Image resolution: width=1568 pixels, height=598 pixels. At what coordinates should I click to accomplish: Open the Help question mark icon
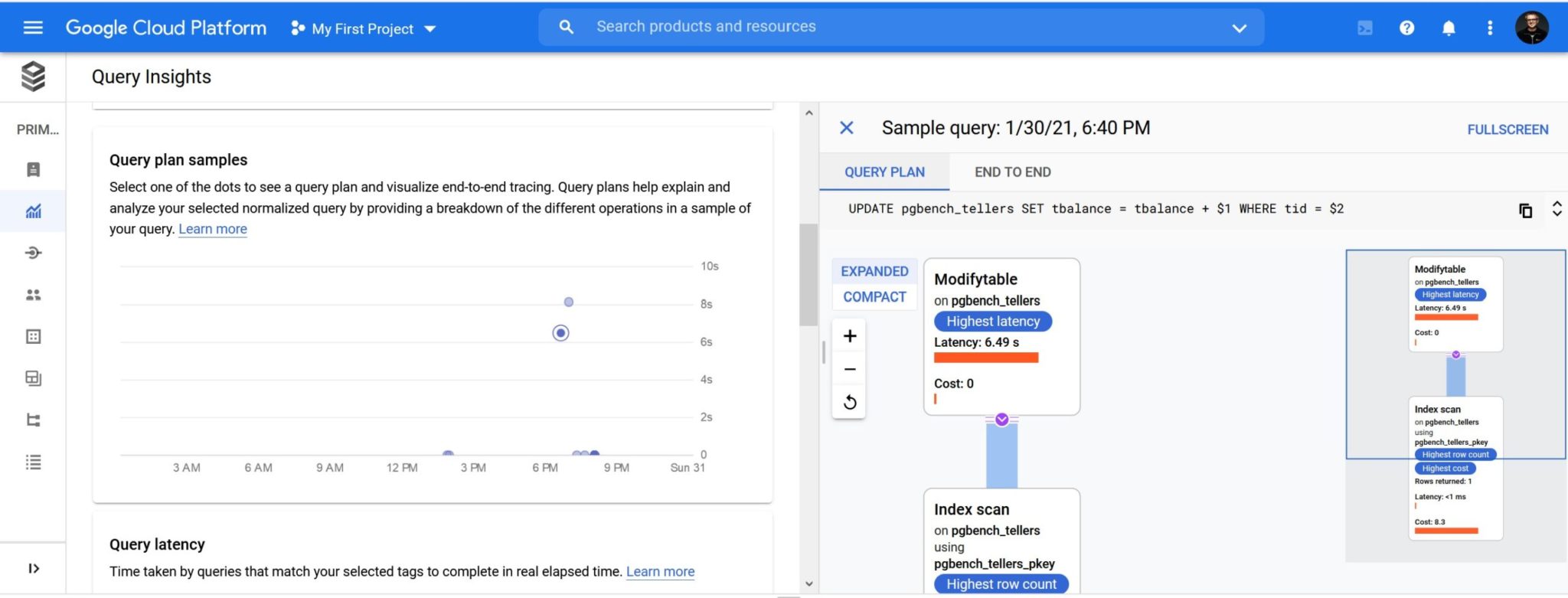click(1406, 28)
